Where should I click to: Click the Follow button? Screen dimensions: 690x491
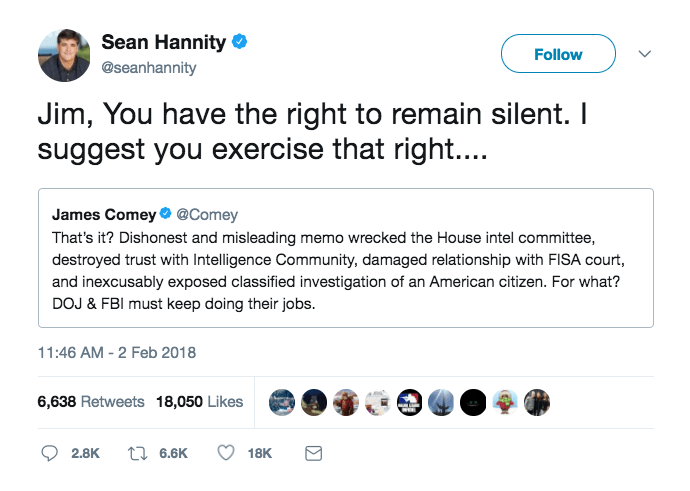(558, 54)
